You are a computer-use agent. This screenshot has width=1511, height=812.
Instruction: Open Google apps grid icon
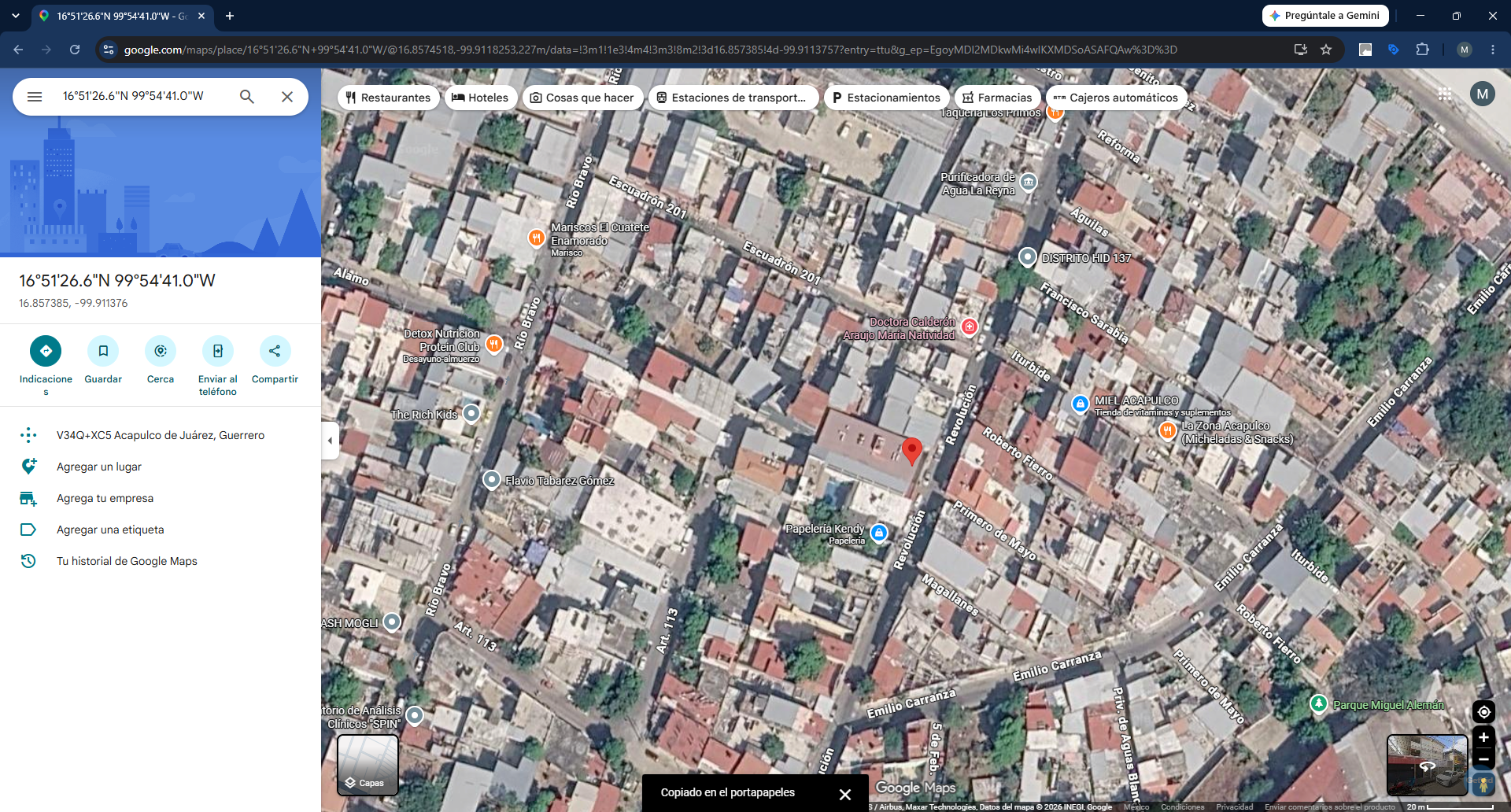tap(1445, 94)
